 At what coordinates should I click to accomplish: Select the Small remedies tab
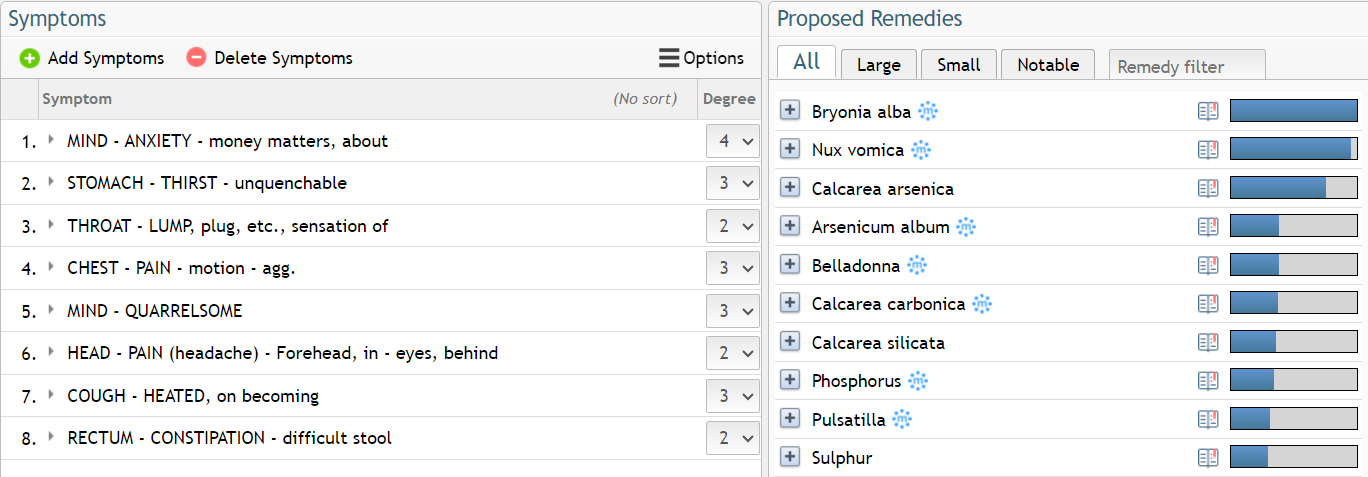(x=959, y=64)
